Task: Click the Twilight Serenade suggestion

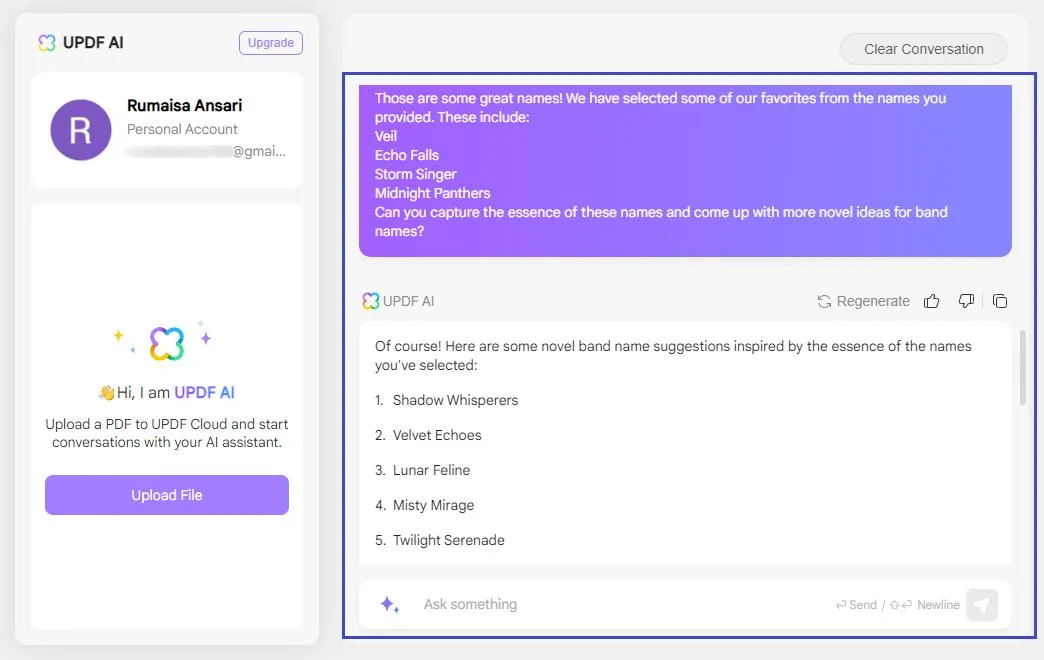Action: (x=449, y=540)
